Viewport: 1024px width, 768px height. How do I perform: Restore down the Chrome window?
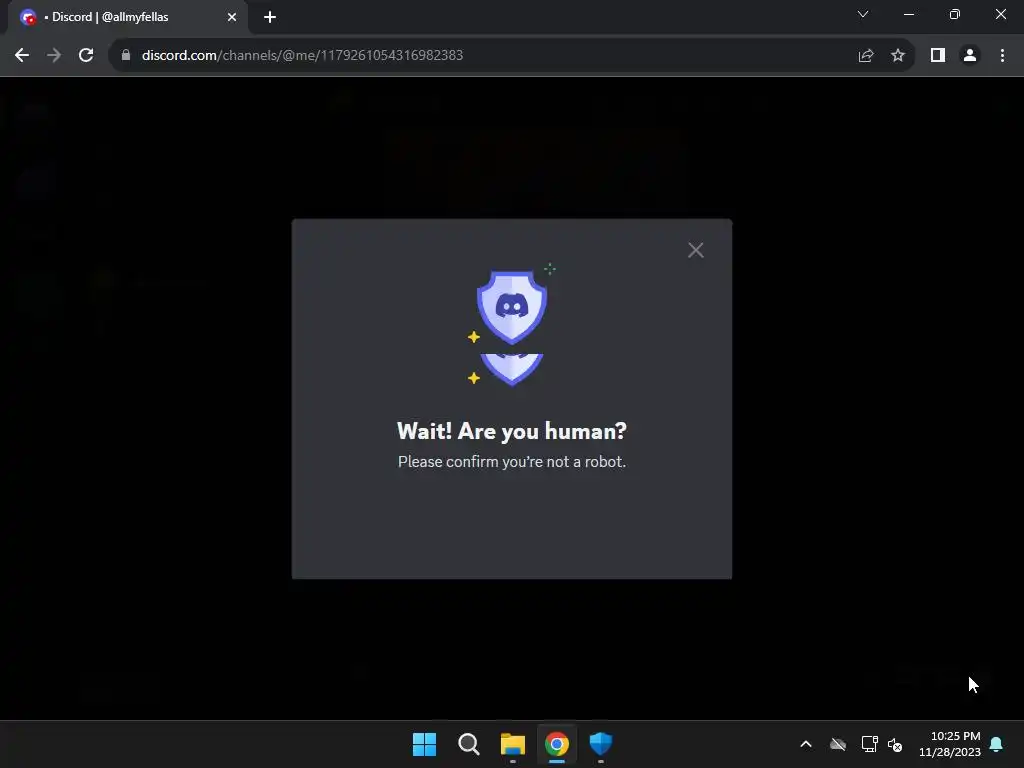click(x=955, y=14)
